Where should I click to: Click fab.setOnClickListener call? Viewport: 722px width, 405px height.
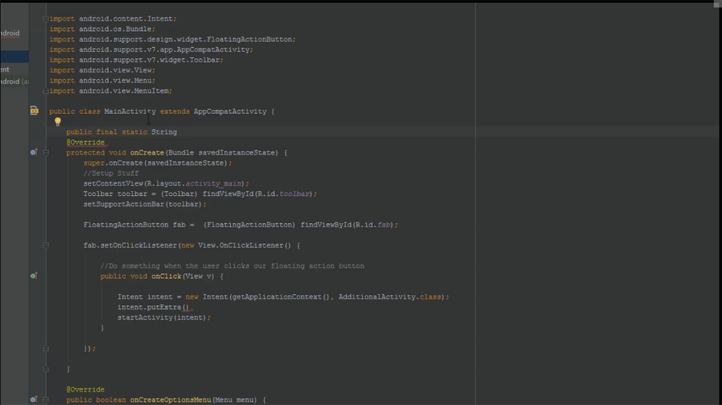click(x=130, y=245)
